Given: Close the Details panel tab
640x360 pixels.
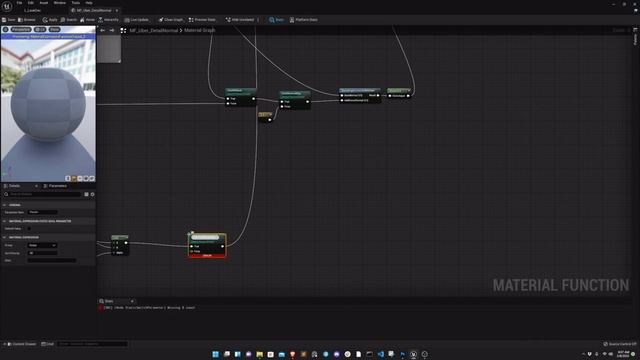Looking at the screenshot, I should coord(36,186).
